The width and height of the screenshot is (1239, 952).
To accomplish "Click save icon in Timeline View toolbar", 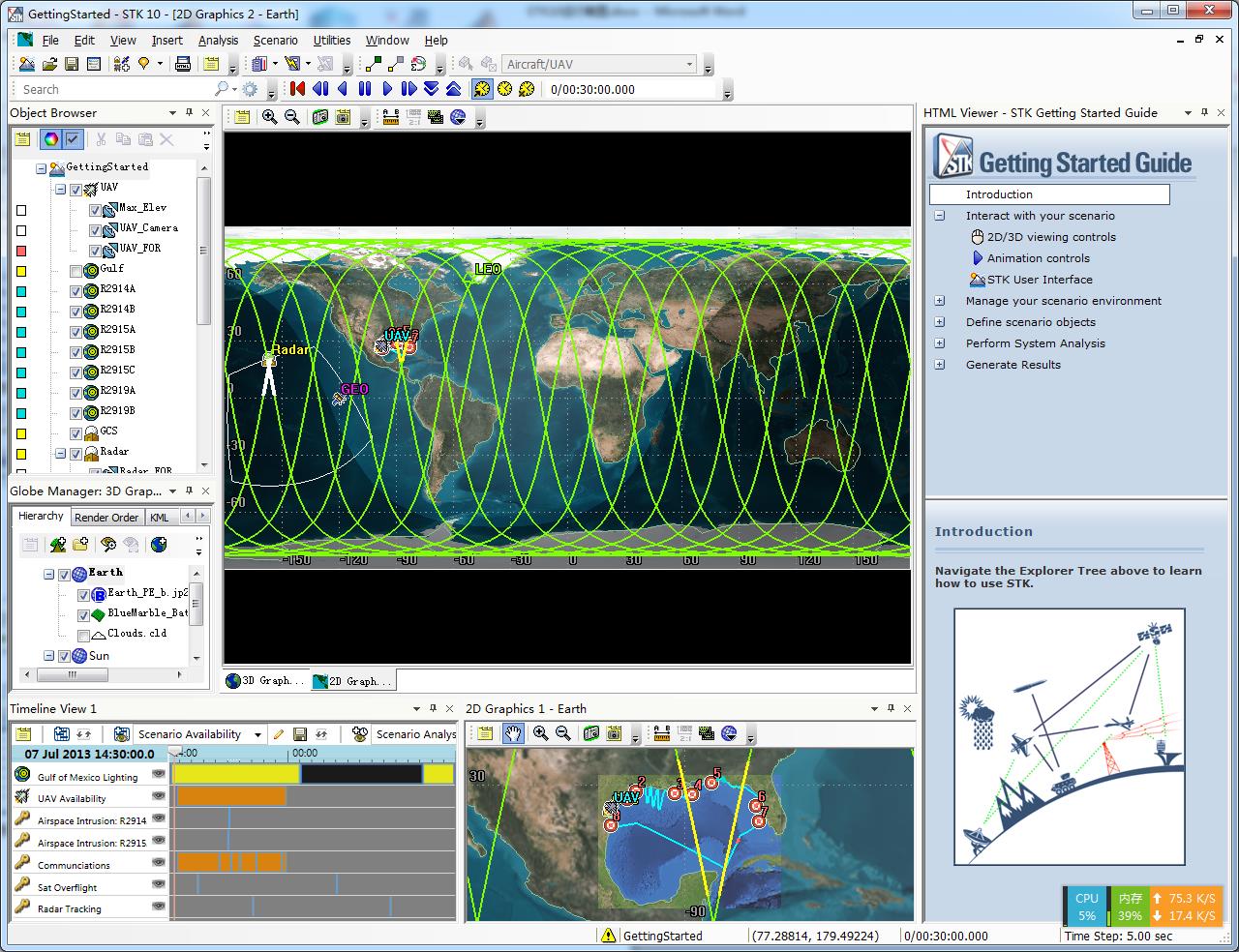I will [x=300, y=734].
